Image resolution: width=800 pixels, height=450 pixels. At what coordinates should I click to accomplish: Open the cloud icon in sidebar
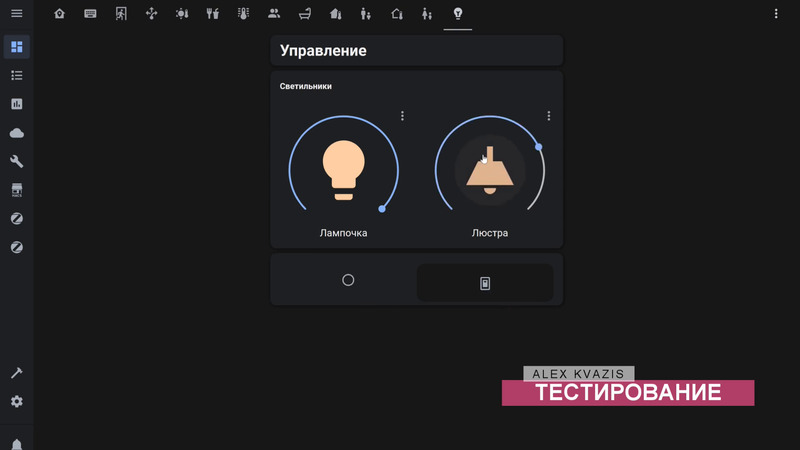16,133
